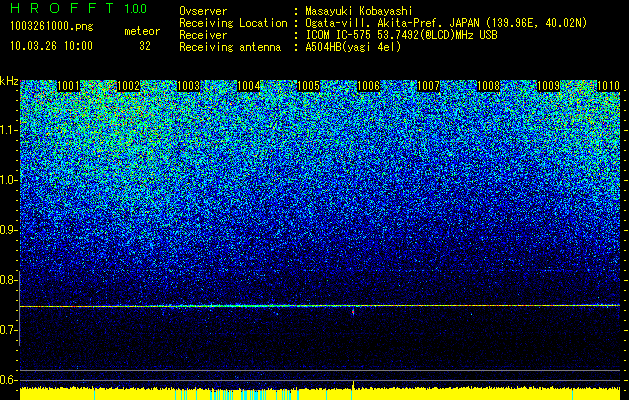Screen dimensions: 629x400
Task: Click the kHz axis unit label
Action: coord(9,81)
